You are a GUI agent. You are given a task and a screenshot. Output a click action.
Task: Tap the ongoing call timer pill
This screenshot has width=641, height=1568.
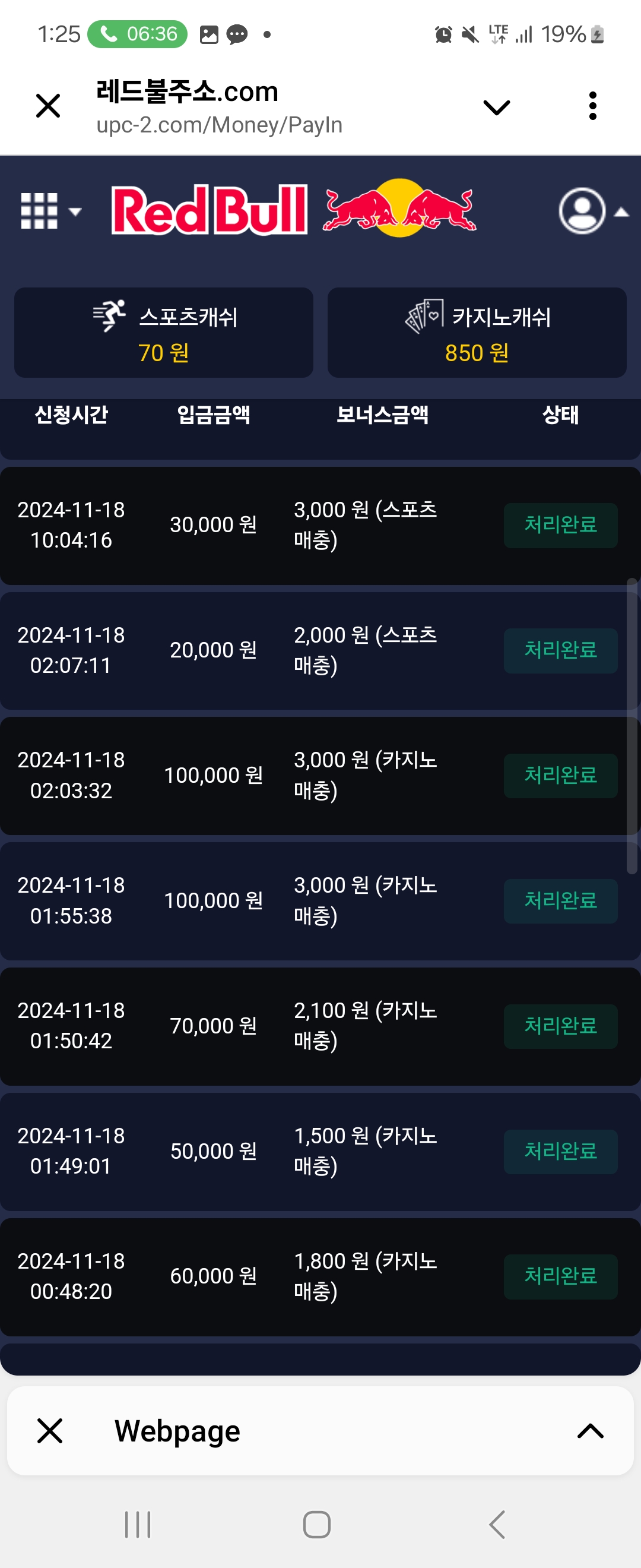tap(138, 34)
